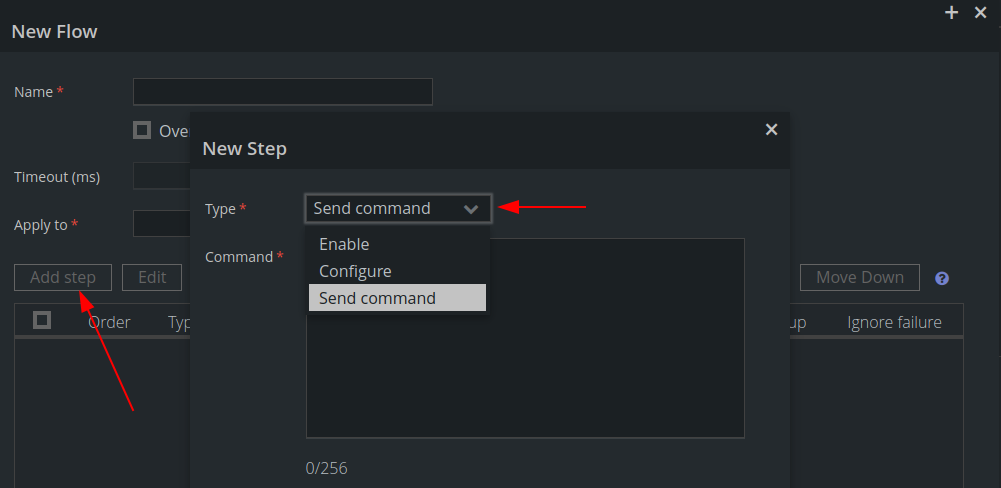Click the Ignore failure column header

coord(894,323)
